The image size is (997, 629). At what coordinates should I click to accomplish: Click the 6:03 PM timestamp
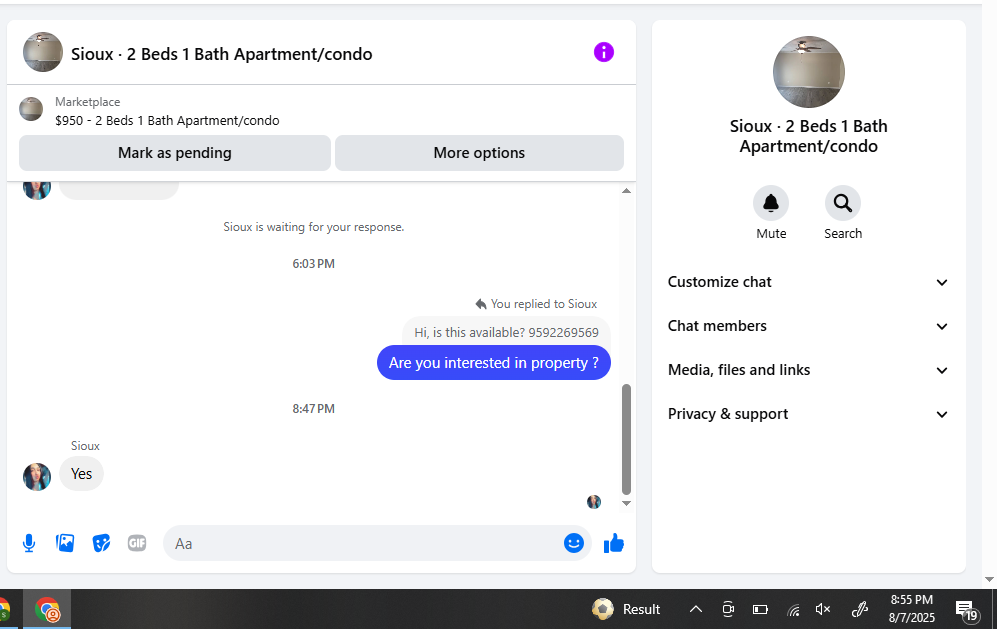point(313,263)
